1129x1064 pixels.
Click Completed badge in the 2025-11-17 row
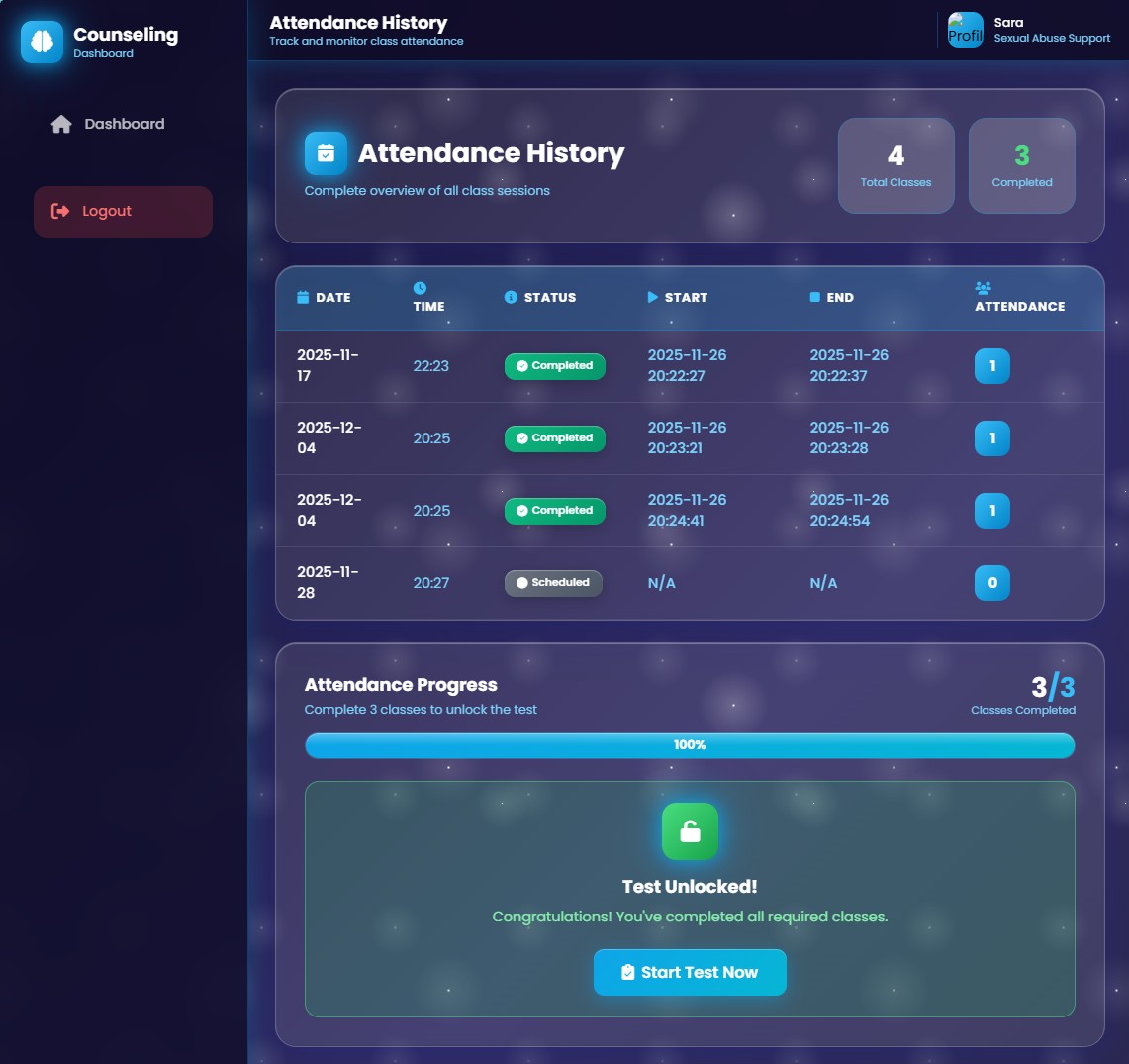click(x=554, y=366)
